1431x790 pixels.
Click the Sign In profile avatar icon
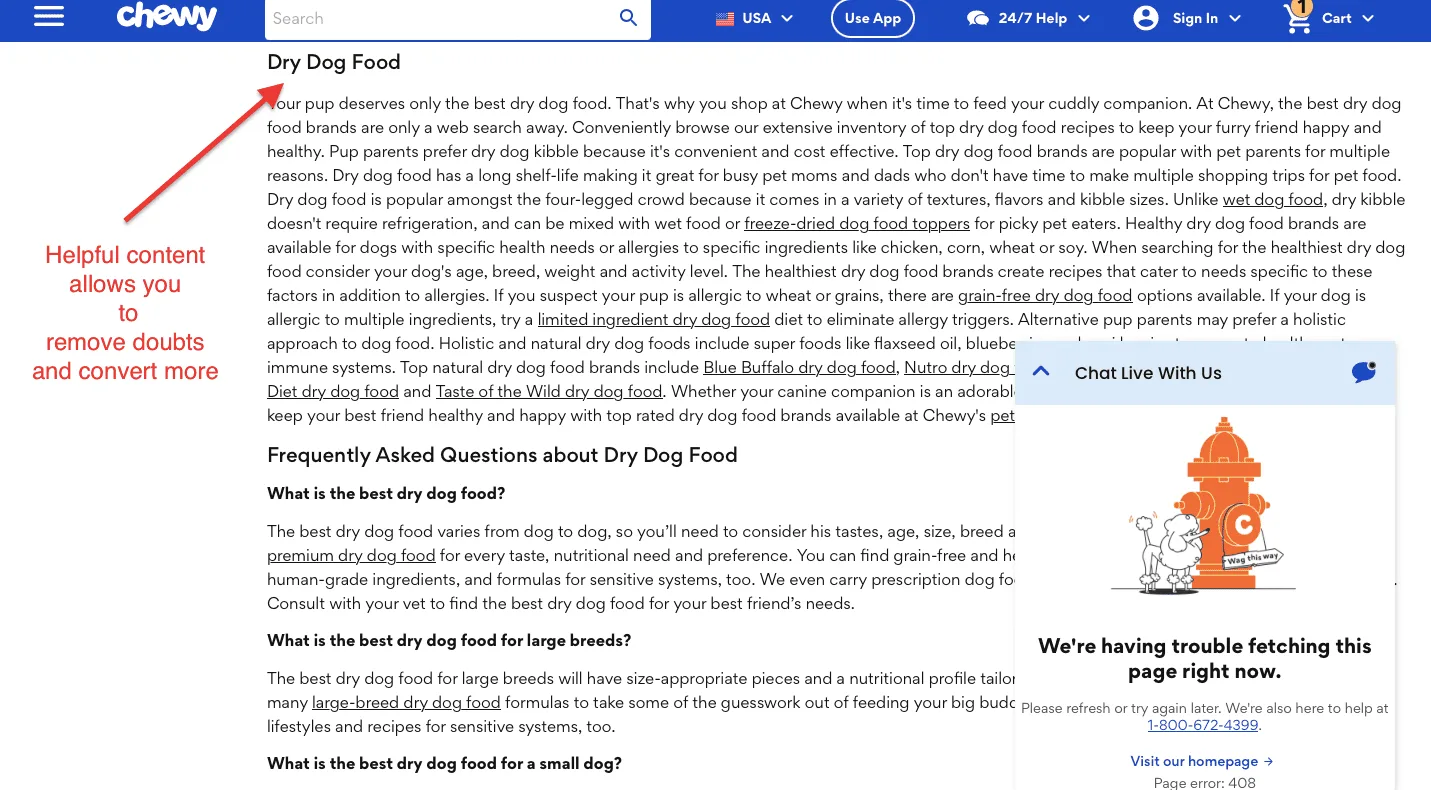click(x=1146, y=18)
